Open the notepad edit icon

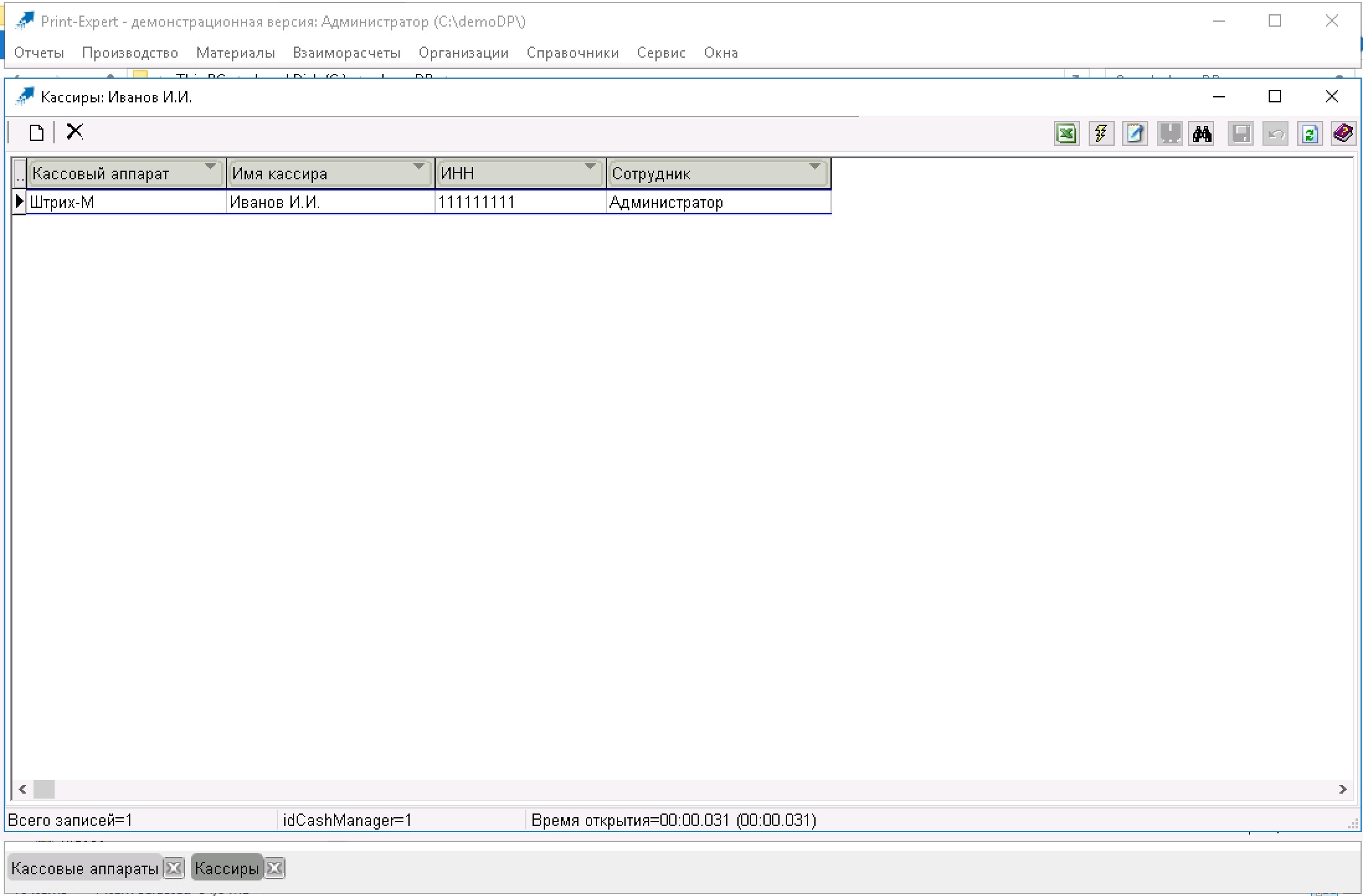click(1135, 134)
